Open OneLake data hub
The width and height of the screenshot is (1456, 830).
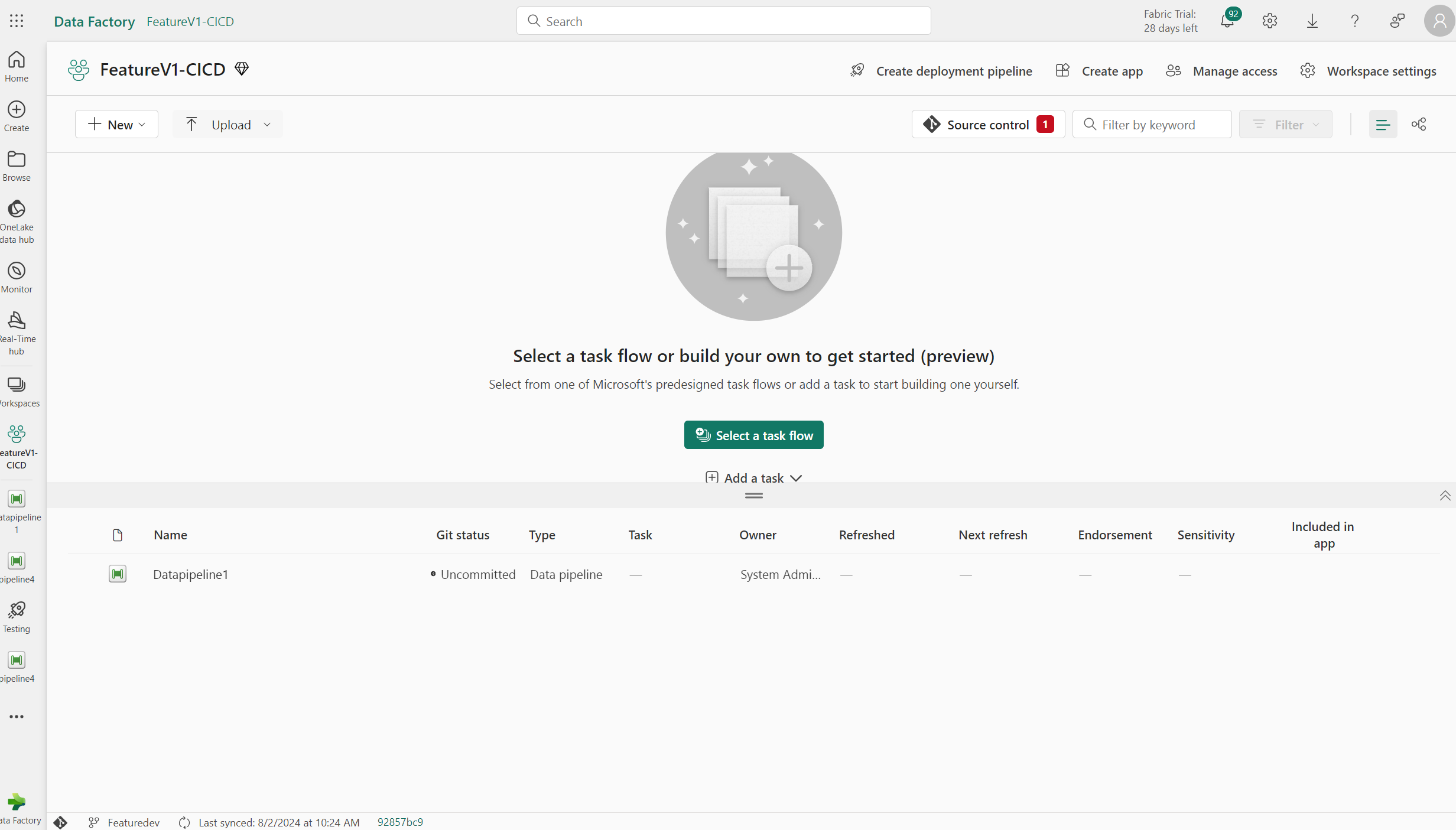[17, 222]
